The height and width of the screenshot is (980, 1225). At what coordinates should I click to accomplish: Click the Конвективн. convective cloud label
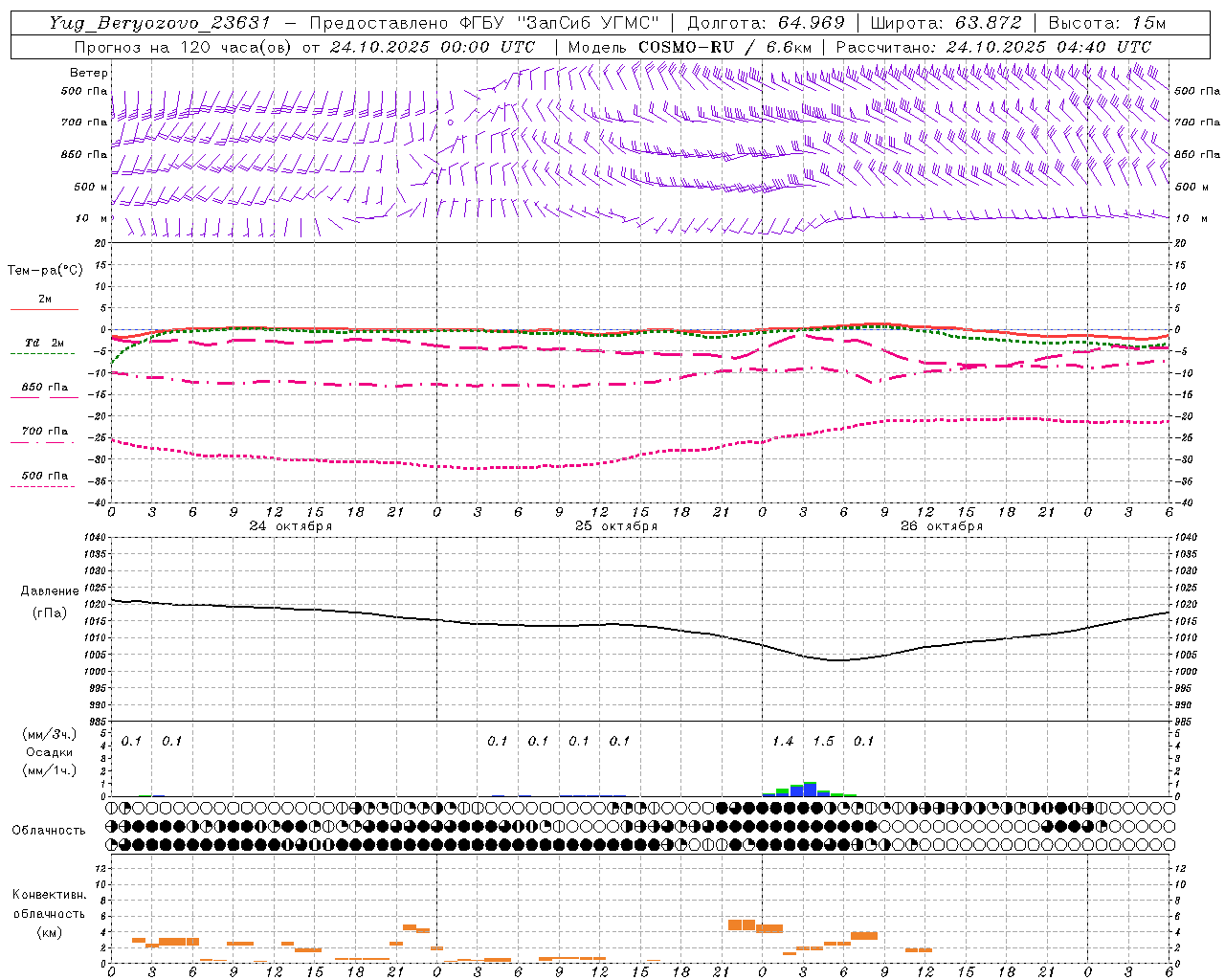[50, 895]
